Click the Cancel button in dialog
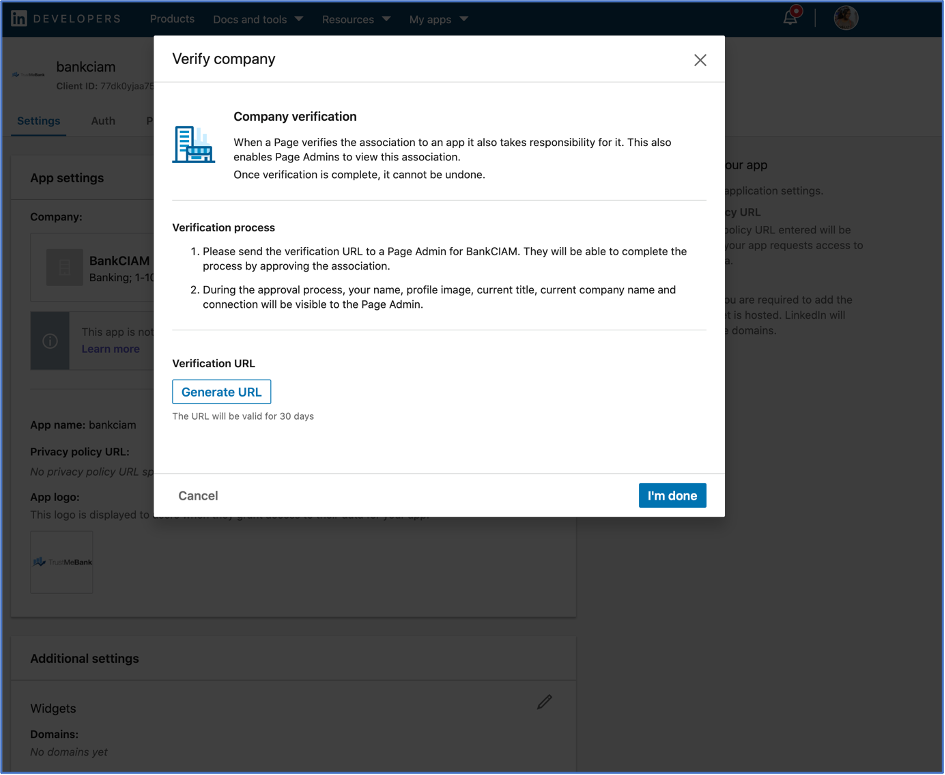This screenshot has height=775, width=945. click(198, 495)
